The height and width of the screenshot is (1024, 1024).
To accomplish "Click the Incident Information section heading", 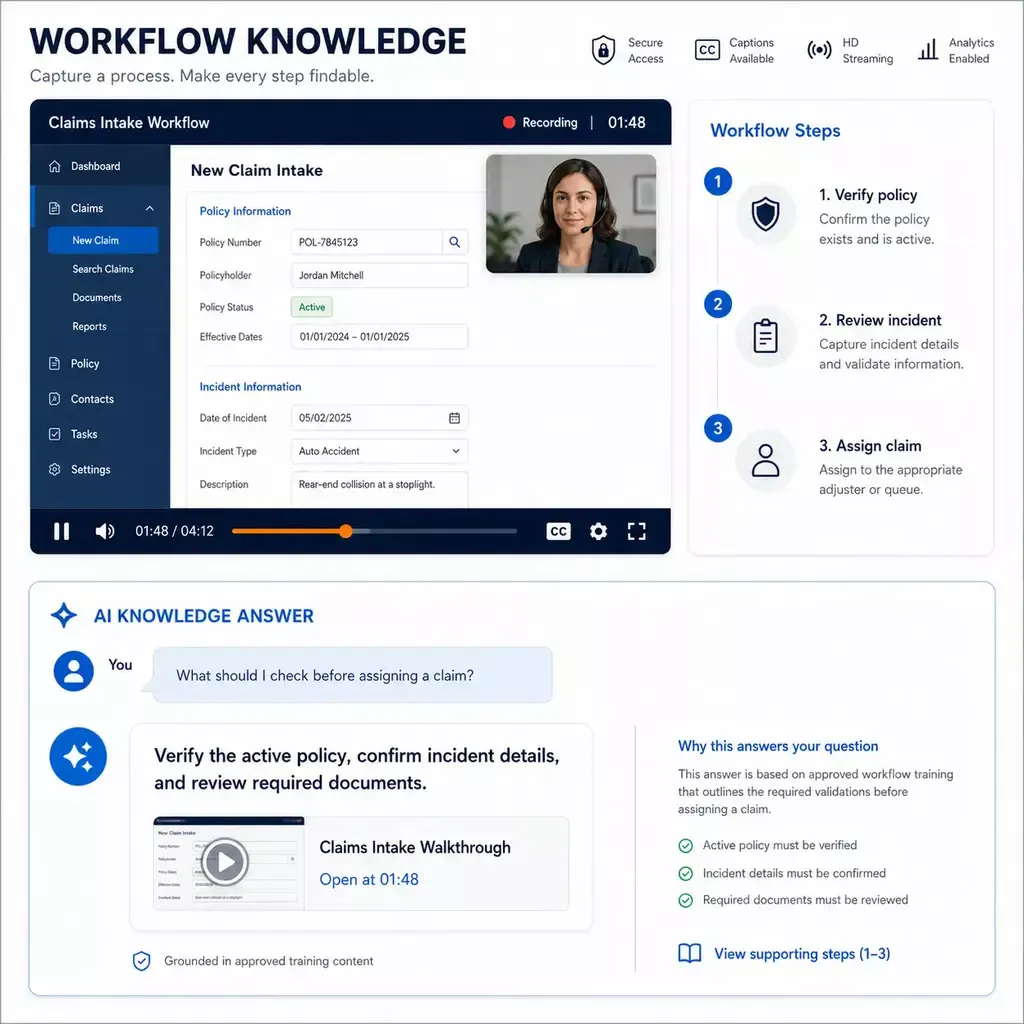I will (250, 387).
